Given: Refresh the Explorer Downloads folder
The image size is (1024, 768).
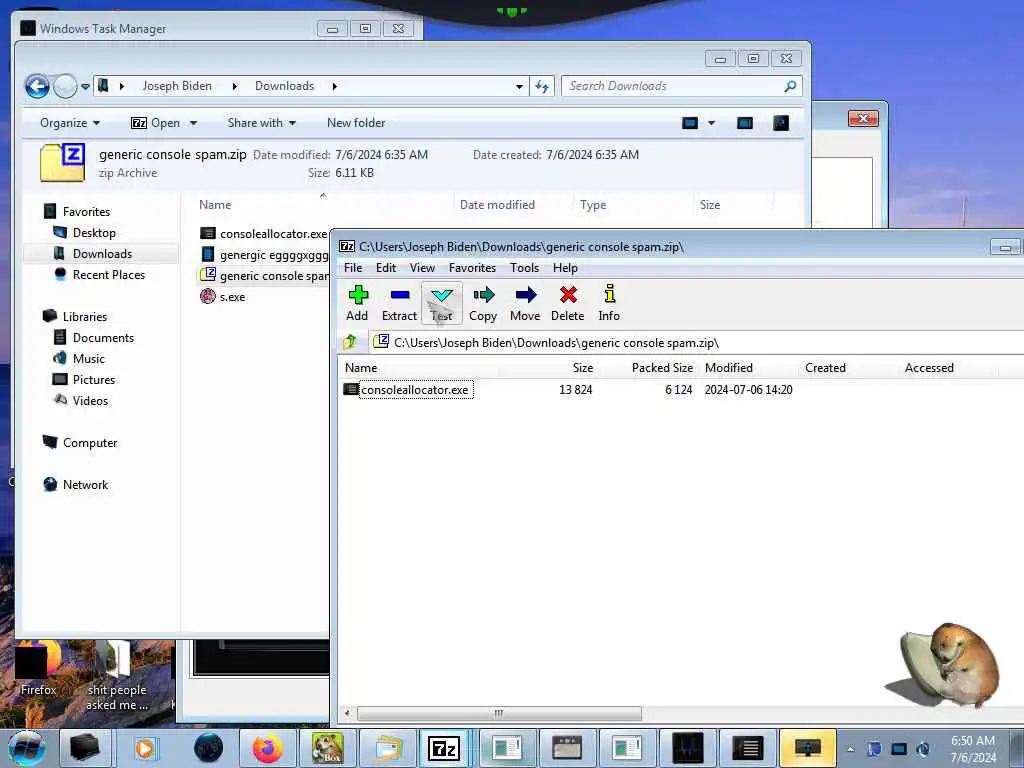Looking at the screenshot, I should 542,86.
